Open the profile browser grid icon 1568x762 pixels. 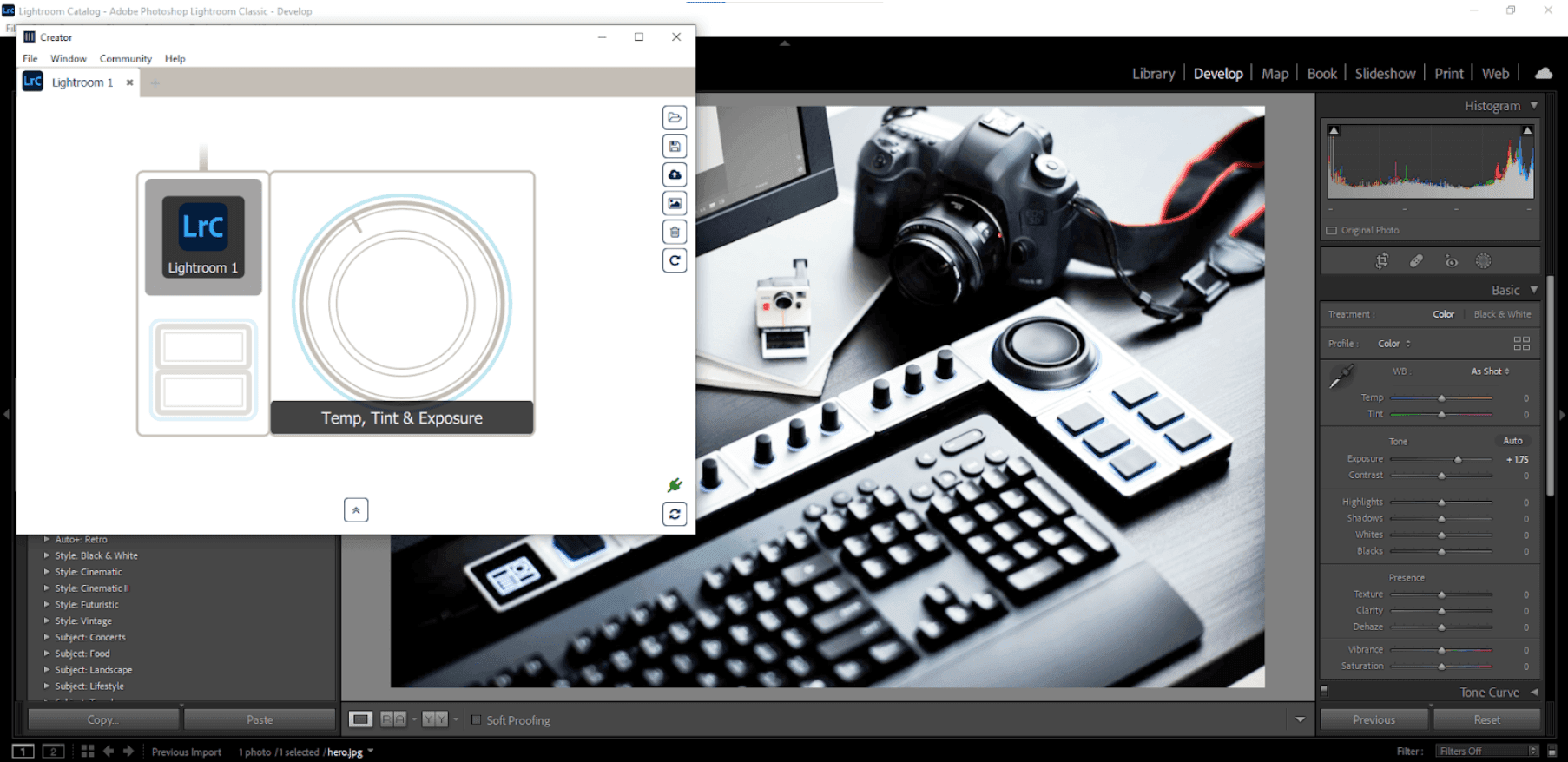coord(1521,344)
